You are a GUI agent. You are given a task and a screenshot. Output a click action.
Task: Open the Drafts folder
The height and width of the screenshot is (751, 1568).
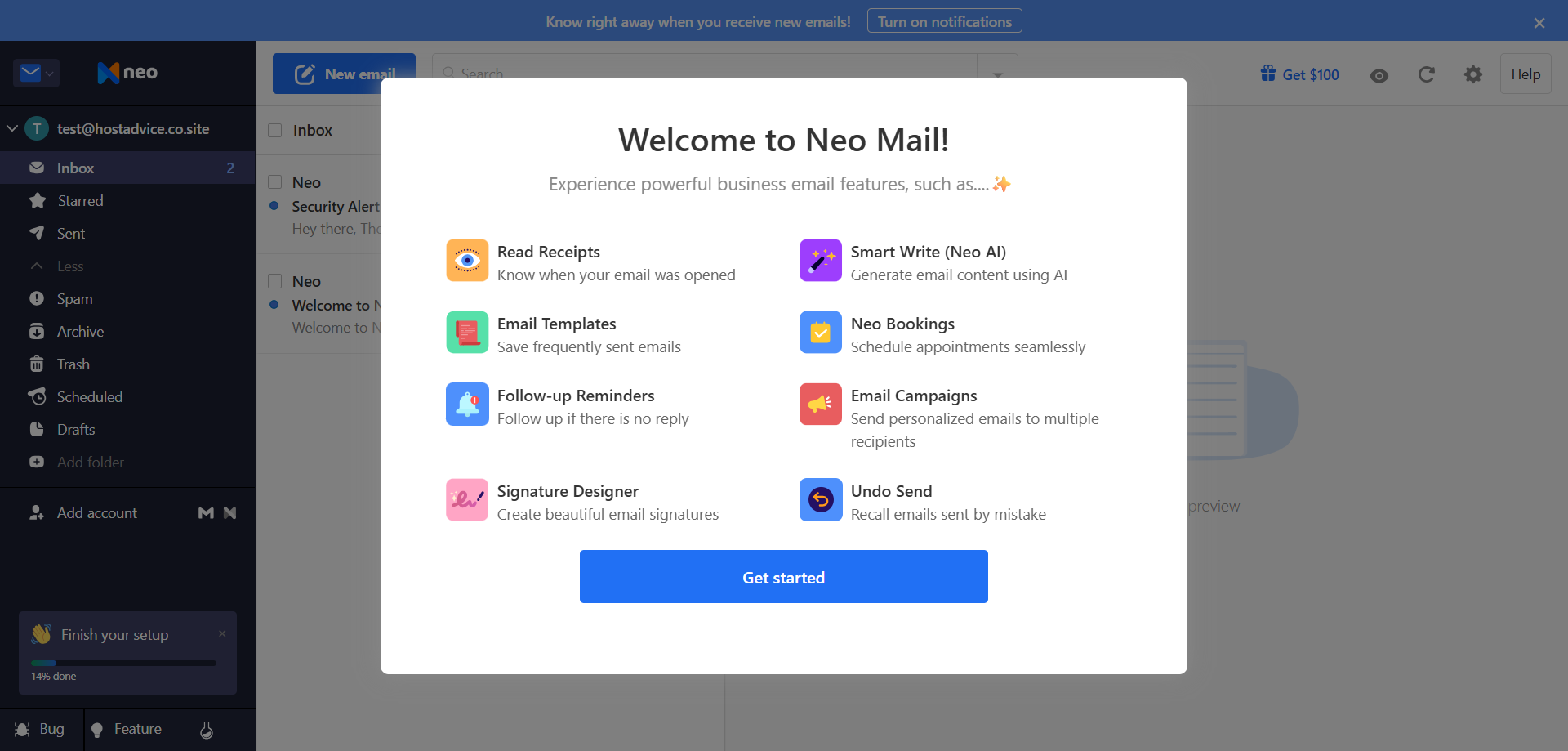(x=127, y=429)
